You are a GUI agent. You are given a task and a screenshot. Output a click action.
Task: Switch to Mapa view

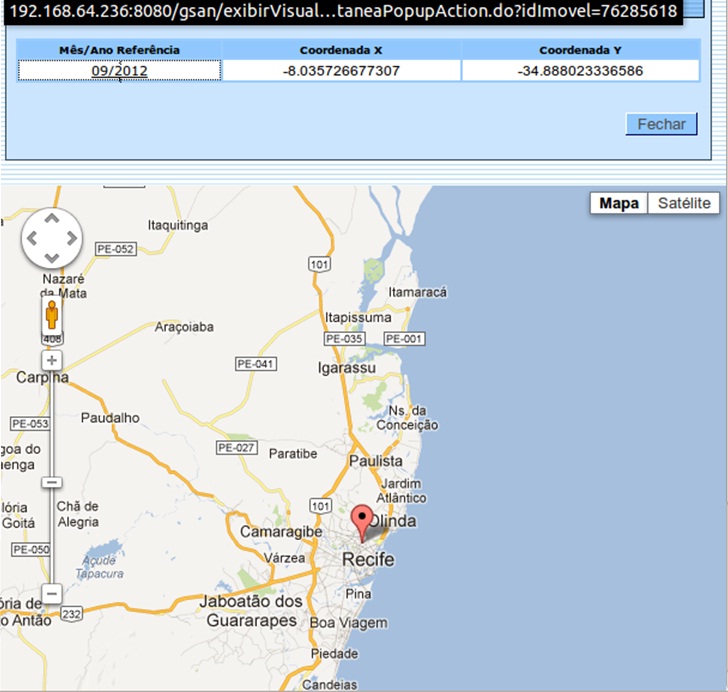[x=619, y=203]
